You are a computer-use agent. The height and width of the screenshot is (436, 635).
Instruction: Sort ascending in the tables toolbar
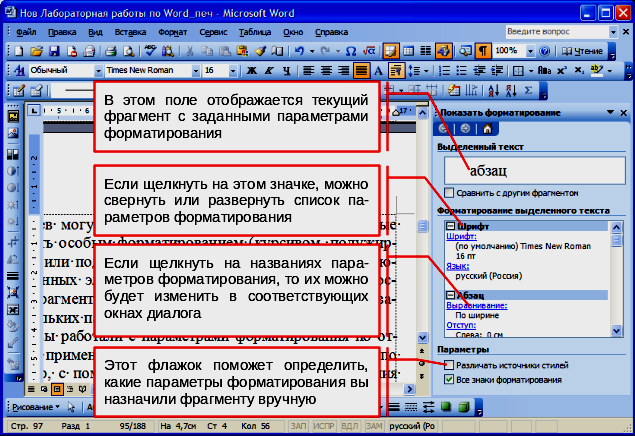493,90
